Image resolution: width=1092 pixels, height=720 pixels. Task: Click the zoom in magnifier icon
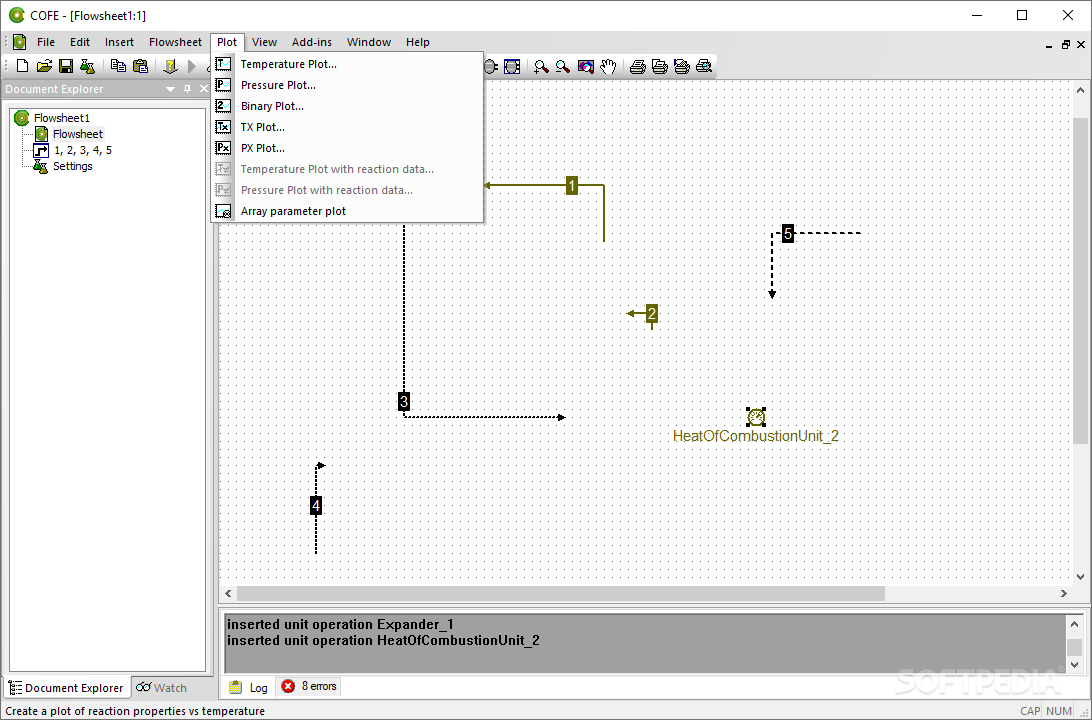tap(540, 66)
